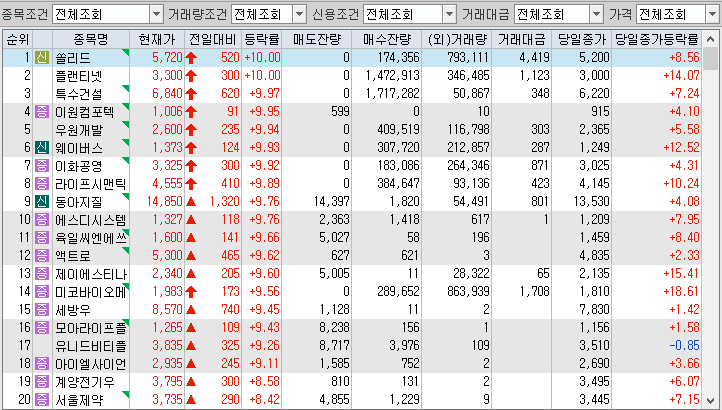
Task: Click the 증 badge on 육일씨엔에쓰 row
Action: click(42, 237)
